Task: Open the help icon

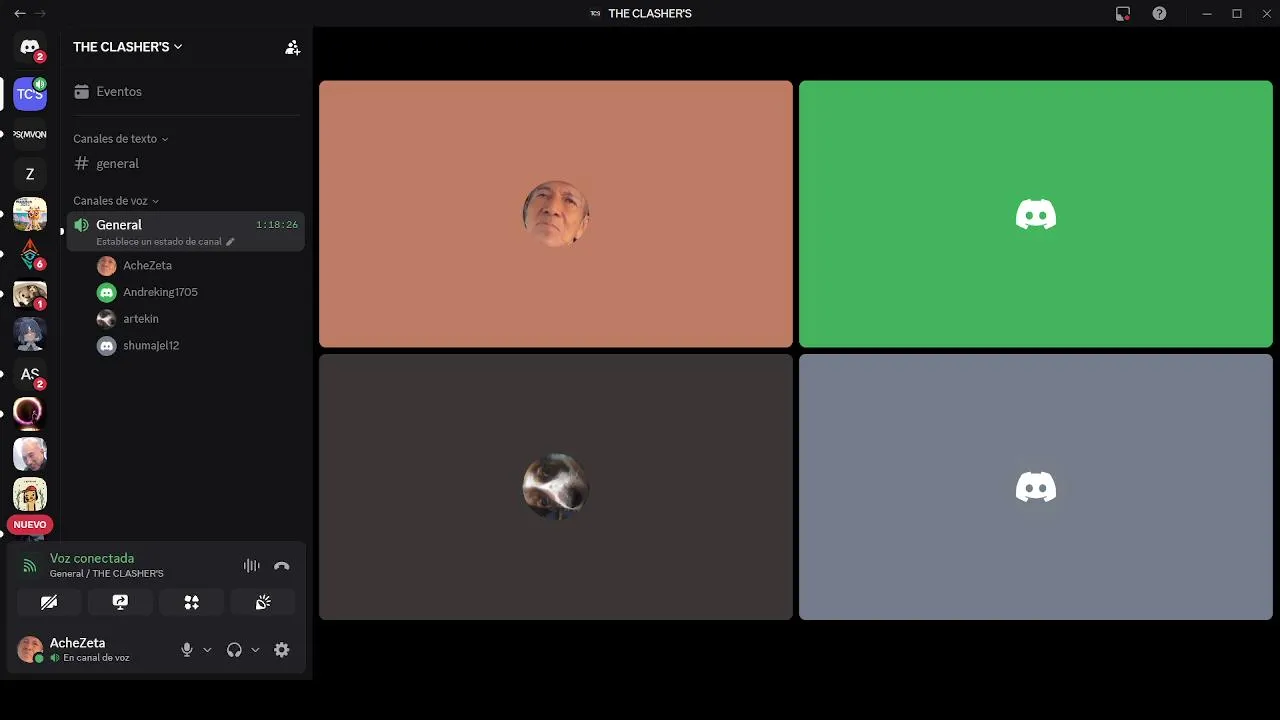Action: (x=1159, y=13)
